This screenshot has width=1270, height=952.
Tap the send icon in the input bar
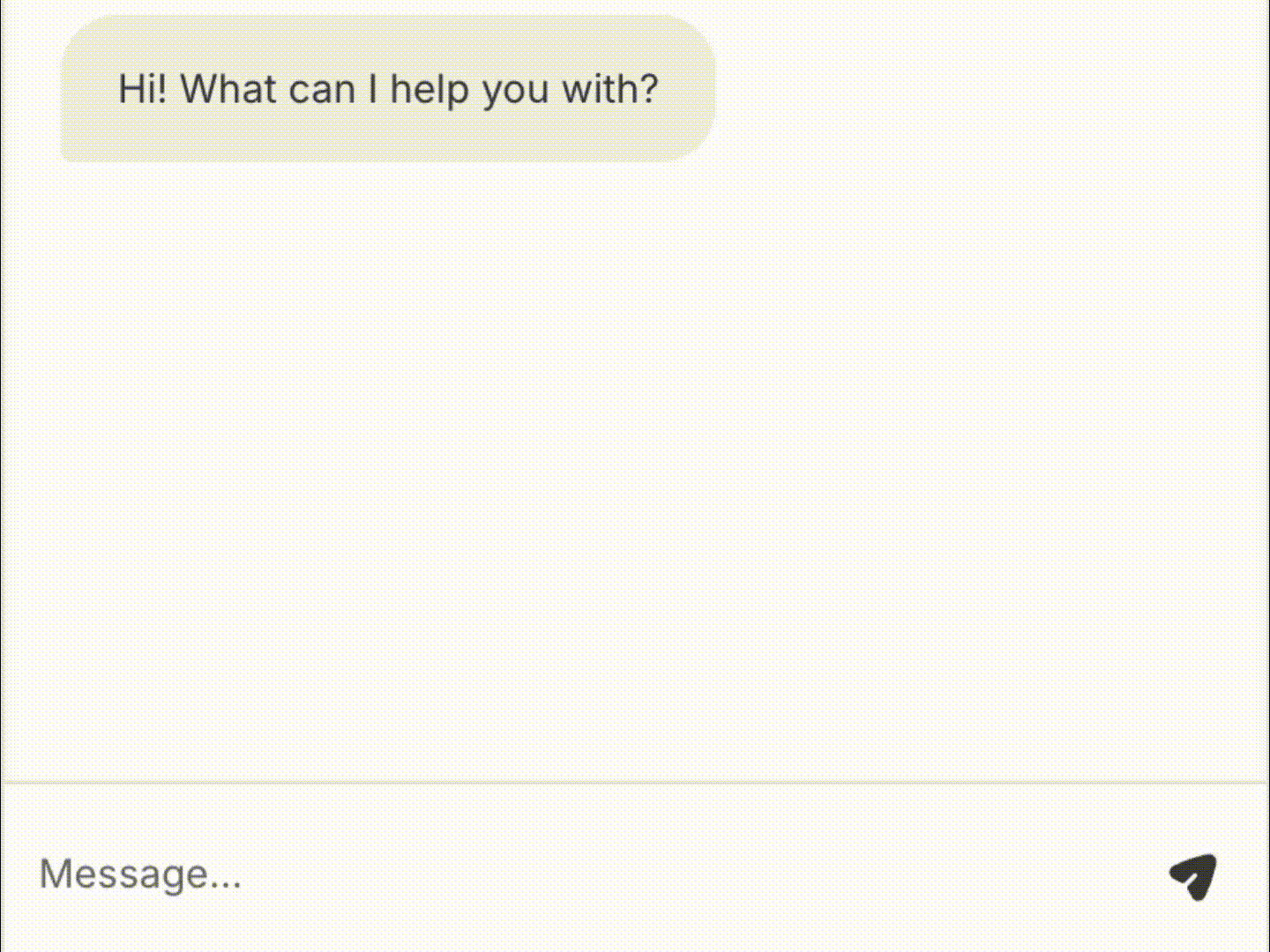click(1194, 876)
